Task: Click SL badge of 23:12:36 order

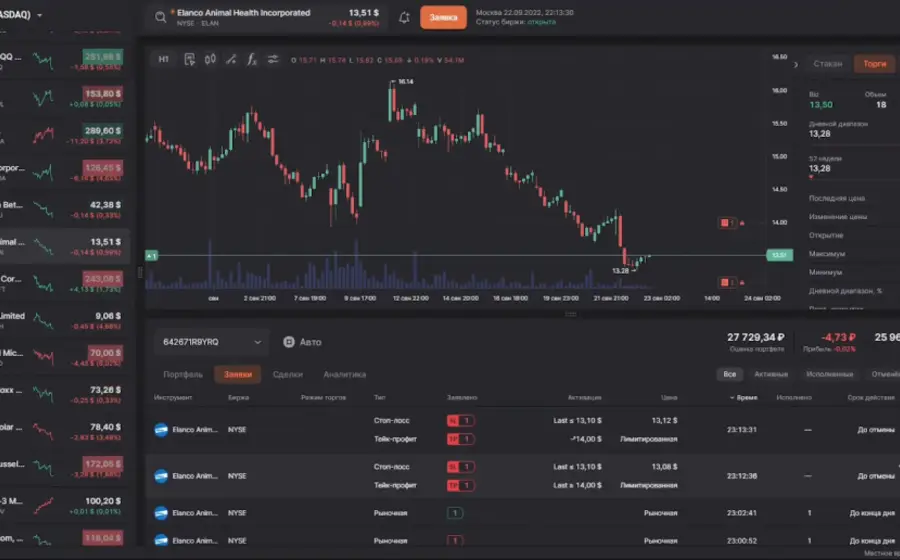Action: 460,466
